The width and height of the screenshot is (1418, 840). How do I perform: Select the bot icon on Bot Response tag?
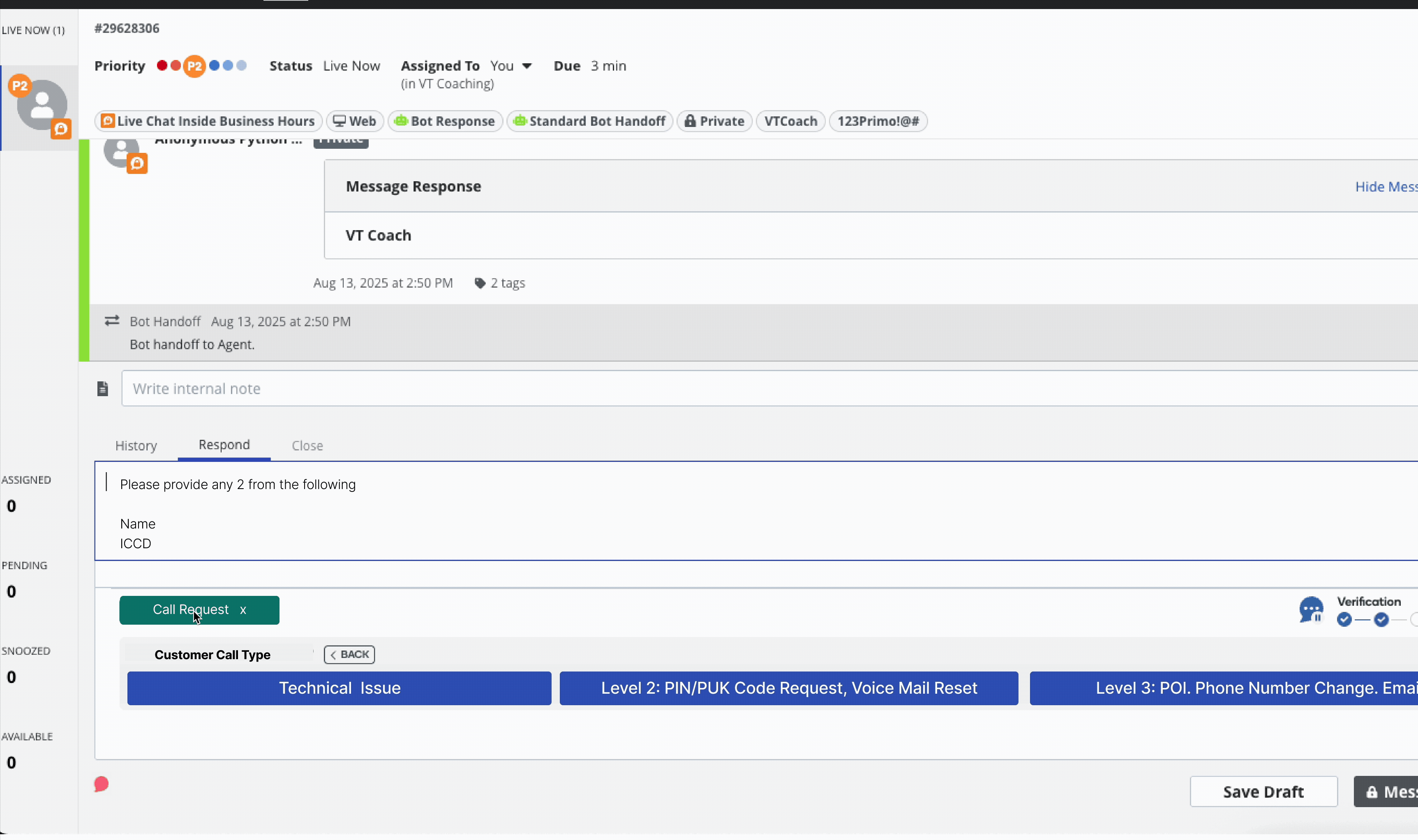[401, 120]
